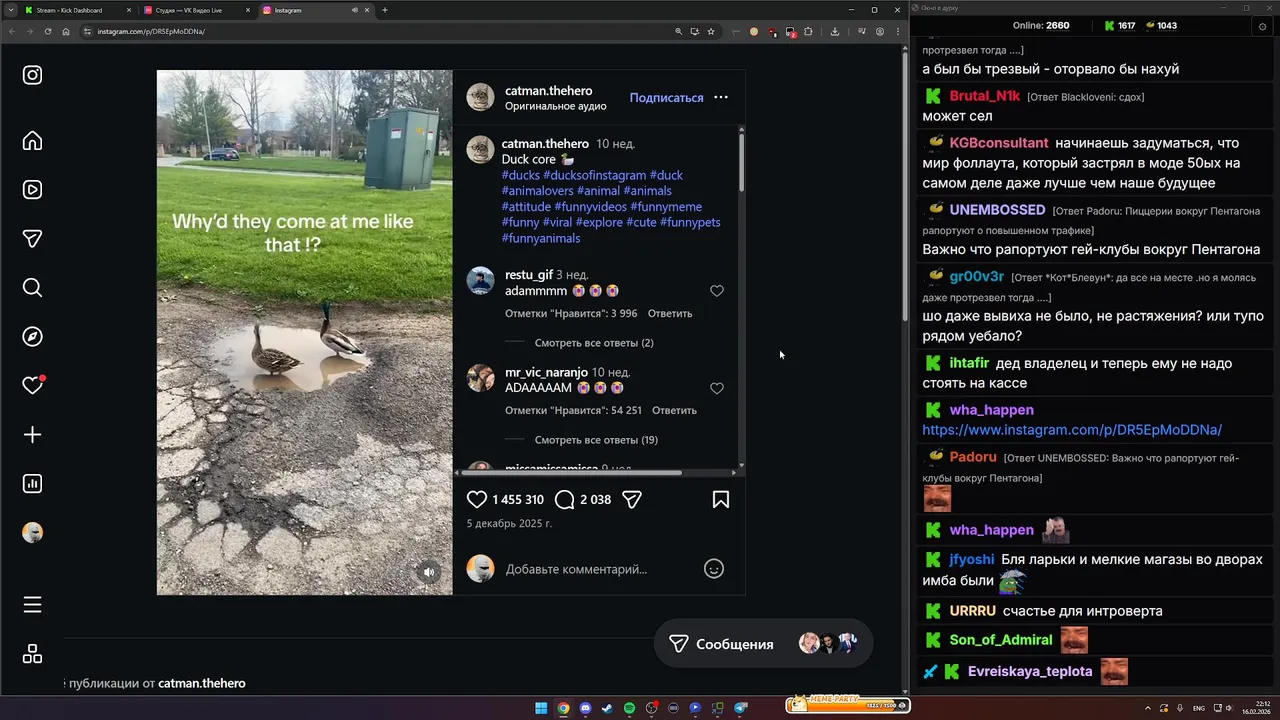Open Instagram home feed icon
The height and width of the screenshot is (720, 1280).
coord(32,140)
